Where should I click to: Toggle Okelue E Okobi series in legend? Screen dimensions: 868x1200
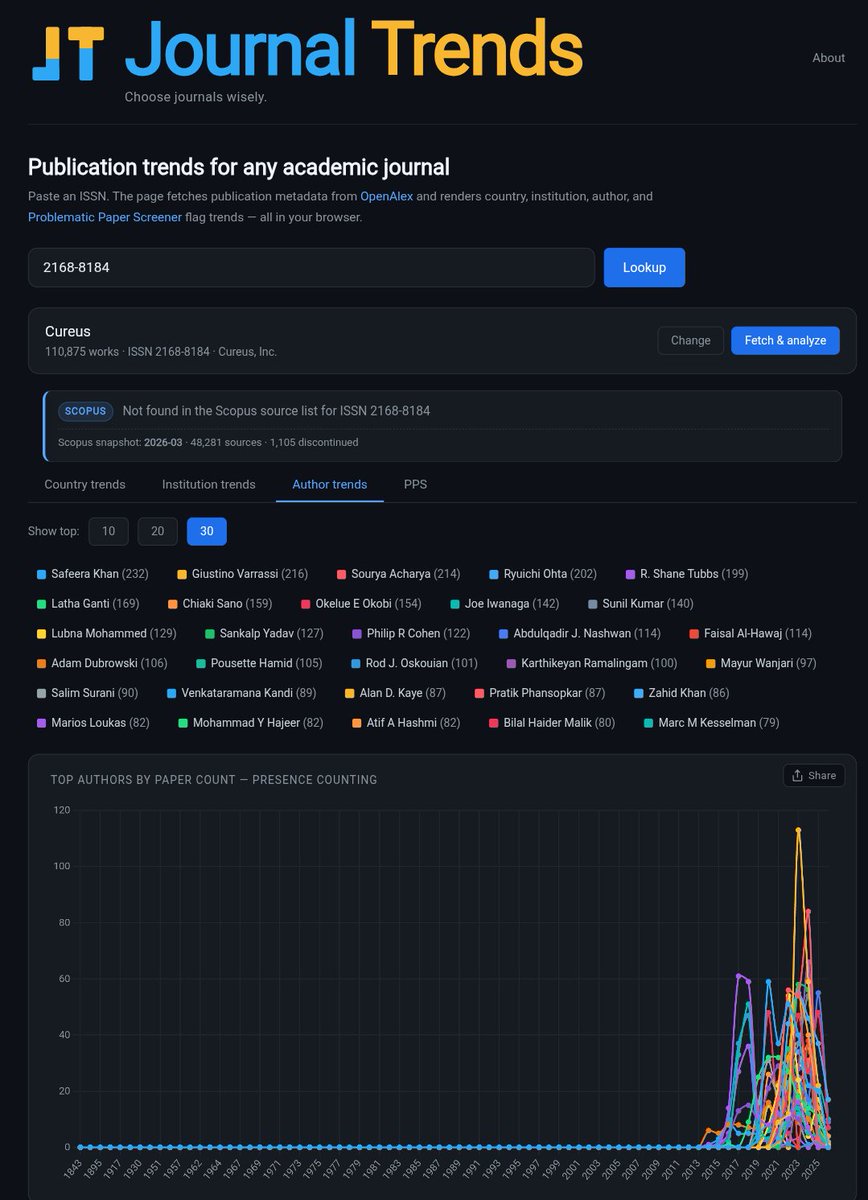pos(361,604)
